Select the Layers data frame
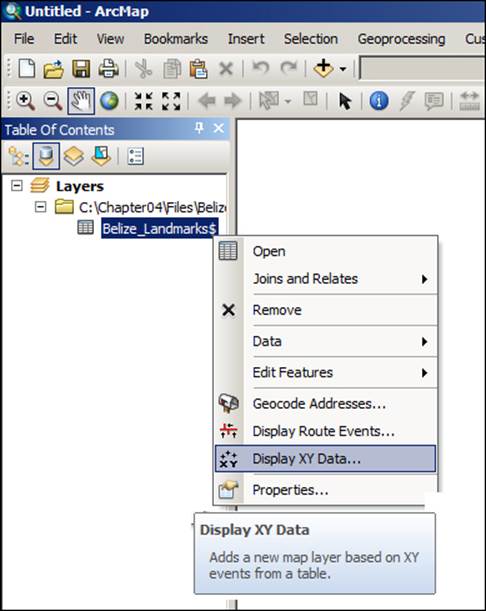Image resolution: width=486 pixels, height=611 pixels. pyautogui.click(x=80, y=186)
